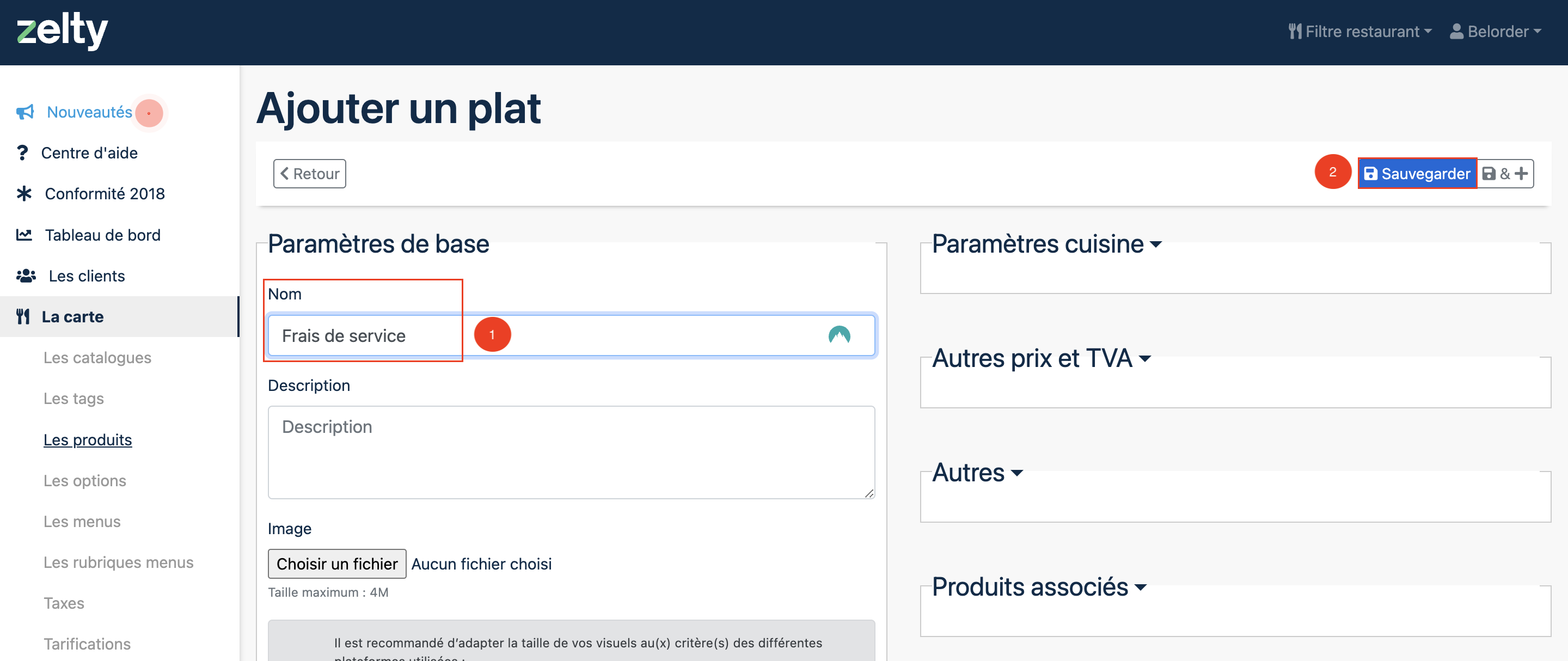This screenshot has height=661, width=1568.
Task: Expand the Autres prix et TVA section
Action: (1041, 358)
